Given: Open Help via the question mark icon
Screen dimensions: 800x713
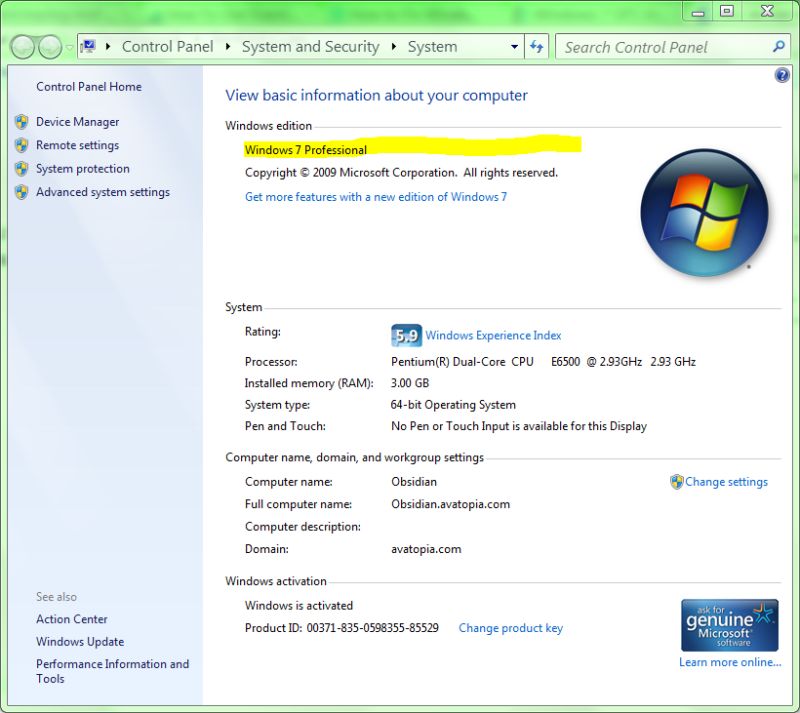Looking at the screenshot, I should [782, 74].
